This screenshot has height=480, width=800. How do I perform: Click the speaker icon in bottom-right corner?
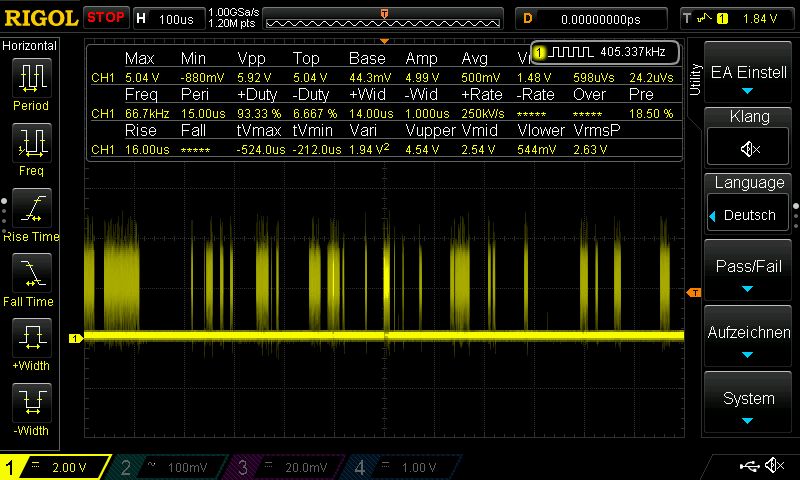click(x=773, y=466)
